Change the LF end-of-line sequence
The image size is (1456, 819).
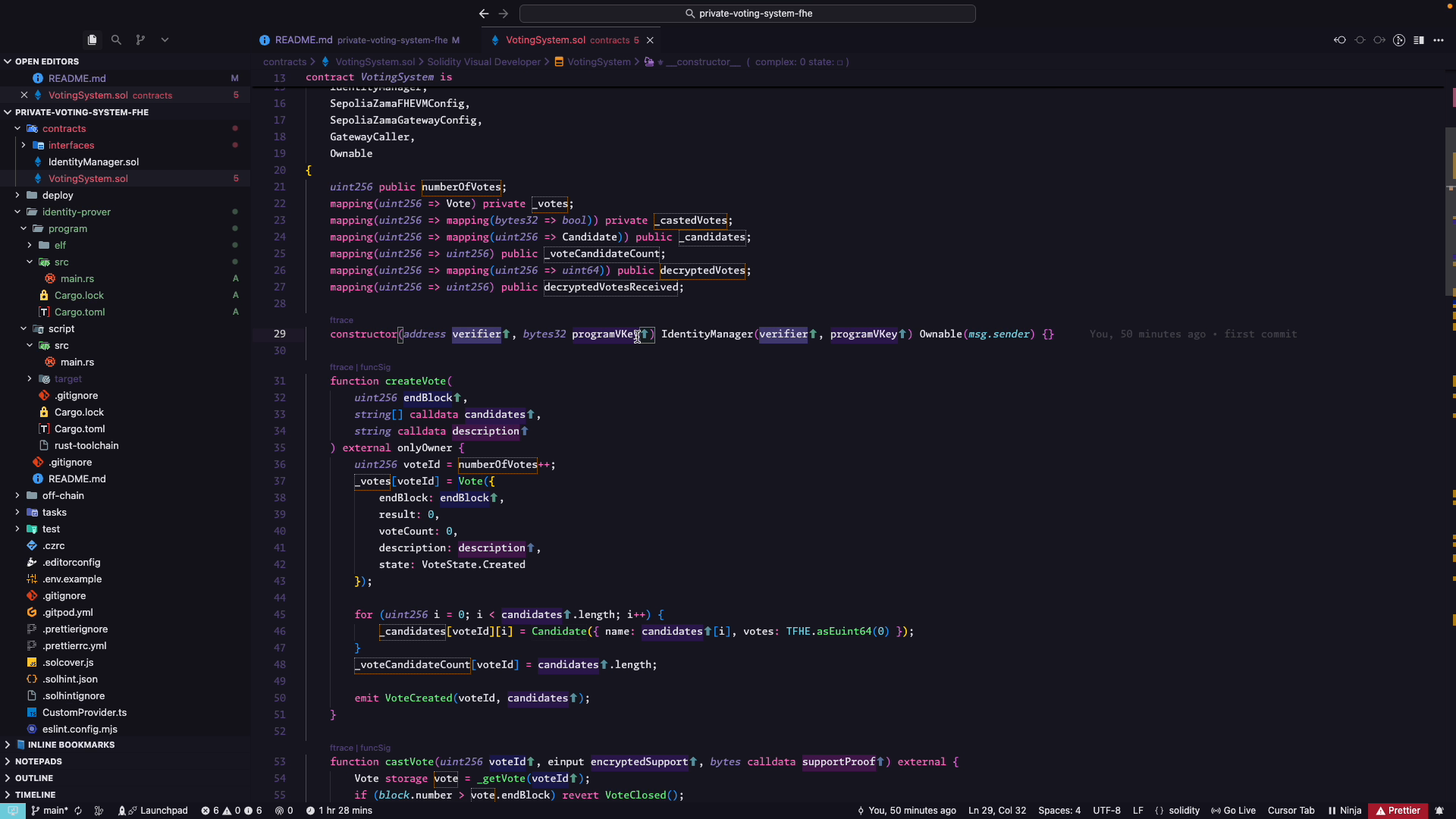pyautogui.click(x=1137, y=811)
